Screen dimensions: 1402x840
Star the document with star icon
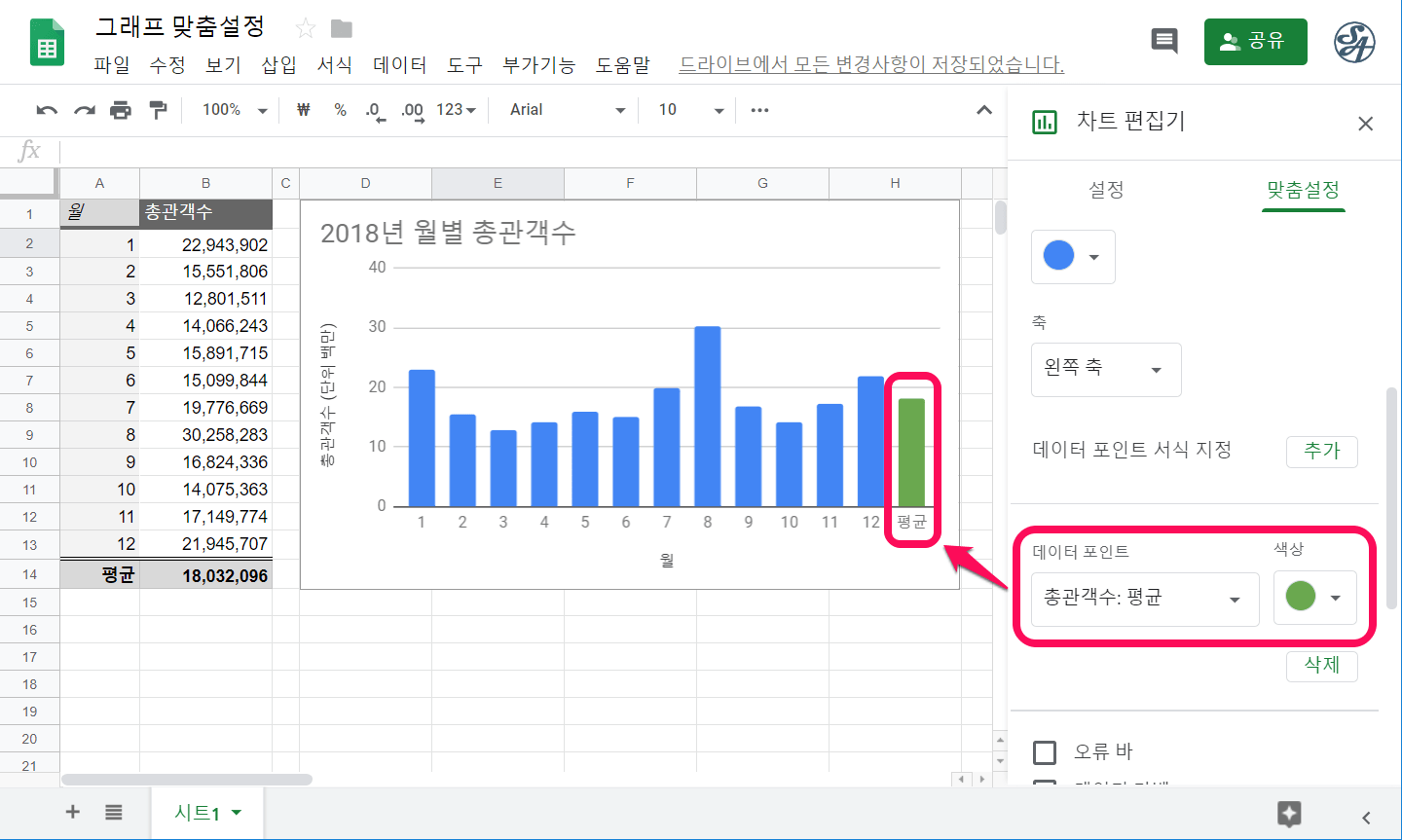click(306, 28)
